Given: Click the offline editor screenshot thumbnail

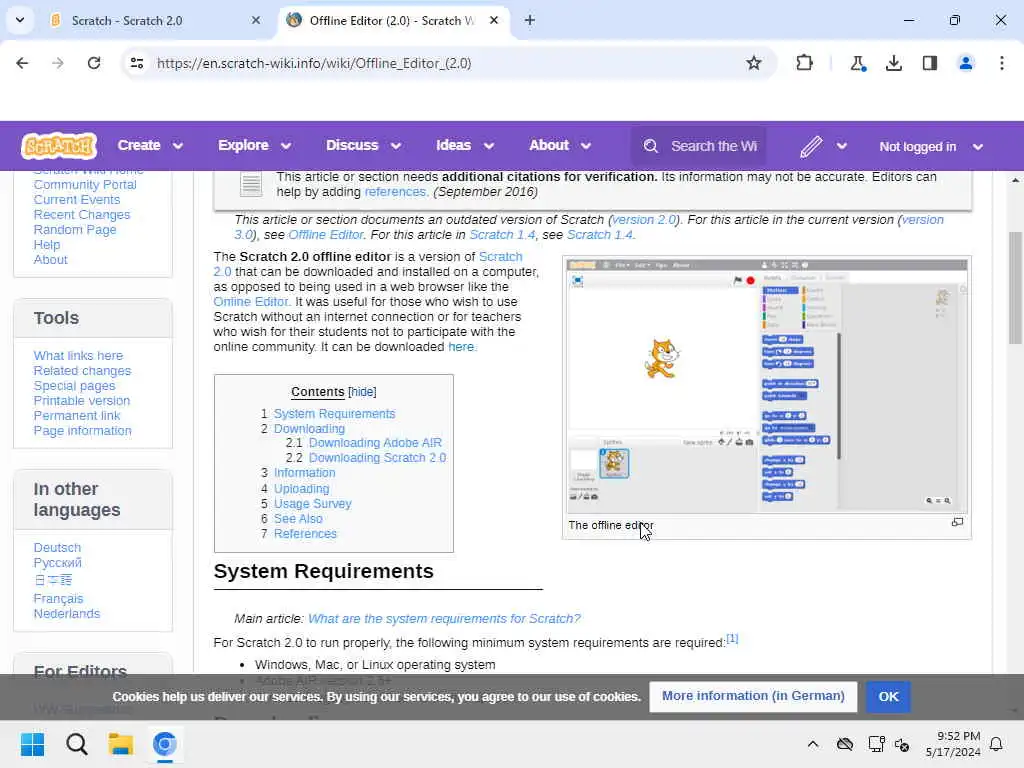Looking at the screenshot, I should [x=767, y=387].
